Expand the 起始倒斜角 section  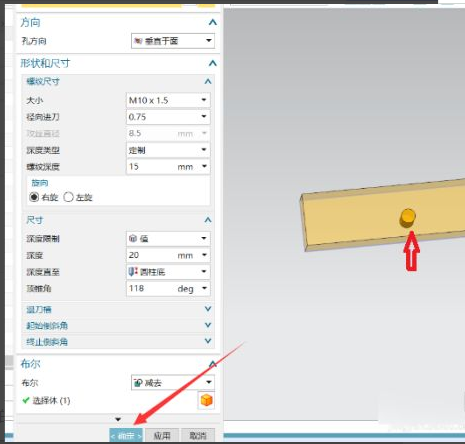[208, 325]
